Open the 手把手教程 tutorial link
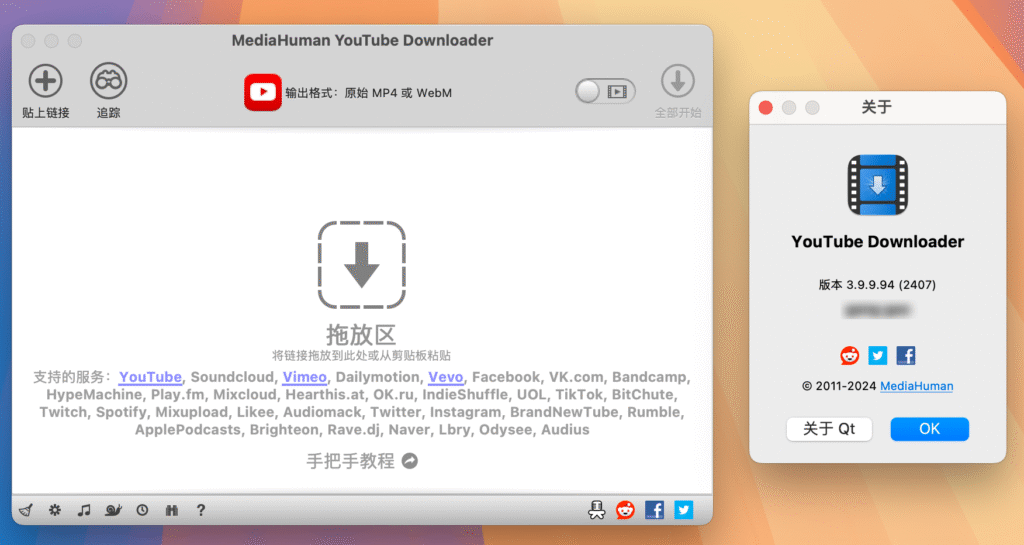Image resolution: width=1024 pixels, height=545 pixels. (x=351, y=461)
